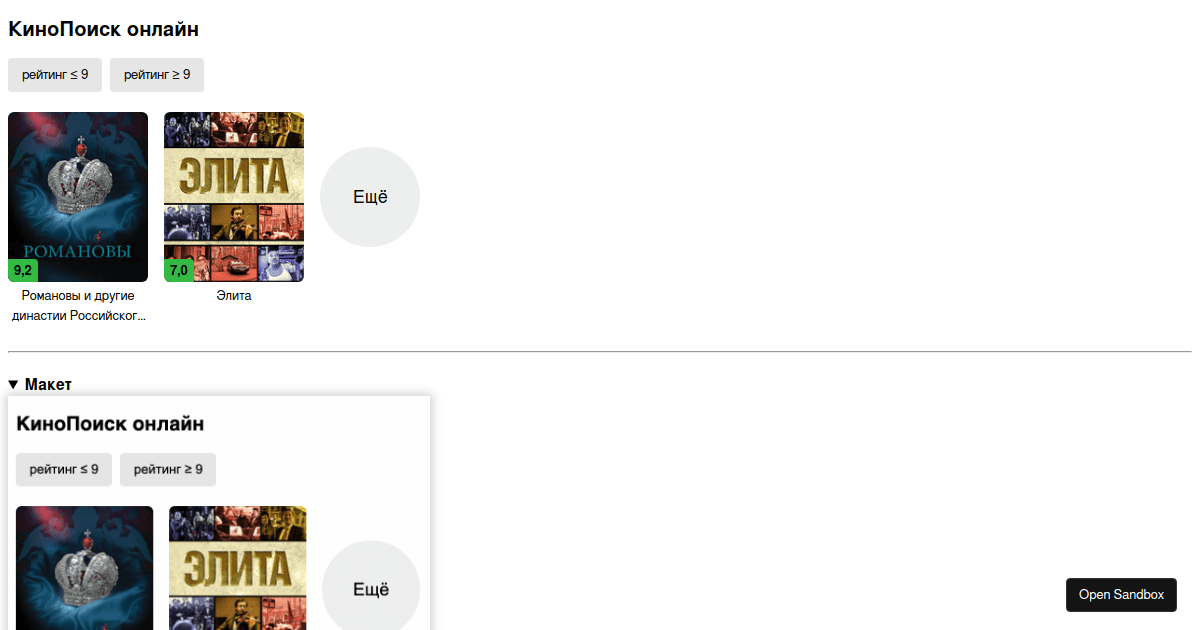Filter by рейтинг ≥ 9 in top section
Screen dimensions: 1200x630
[157, 75]
